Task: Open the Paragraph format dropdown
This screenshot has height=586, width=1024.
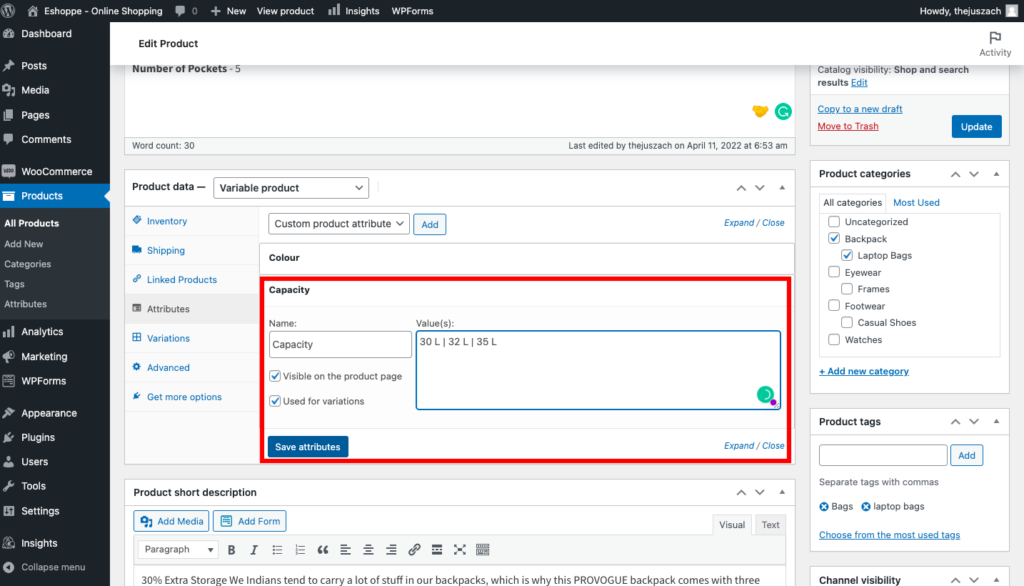Action: pyautogui.click(x=178, y=549)
